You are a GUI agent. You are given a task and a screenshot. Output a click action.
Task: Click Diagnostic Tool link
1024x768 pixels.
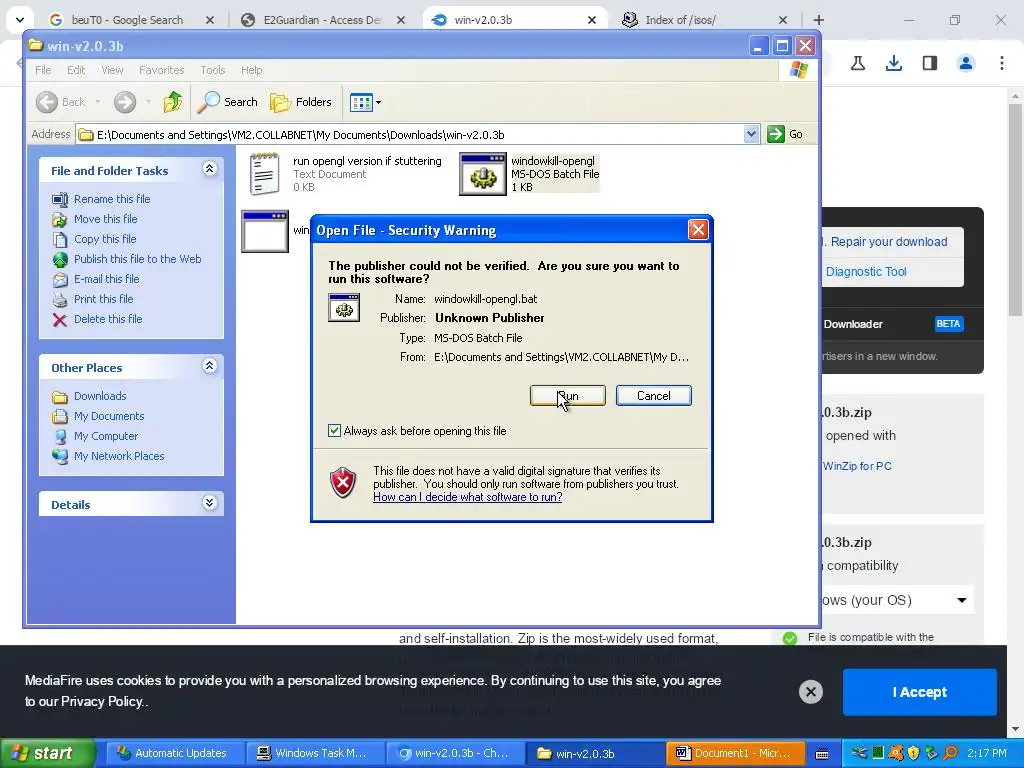[865, 272]
